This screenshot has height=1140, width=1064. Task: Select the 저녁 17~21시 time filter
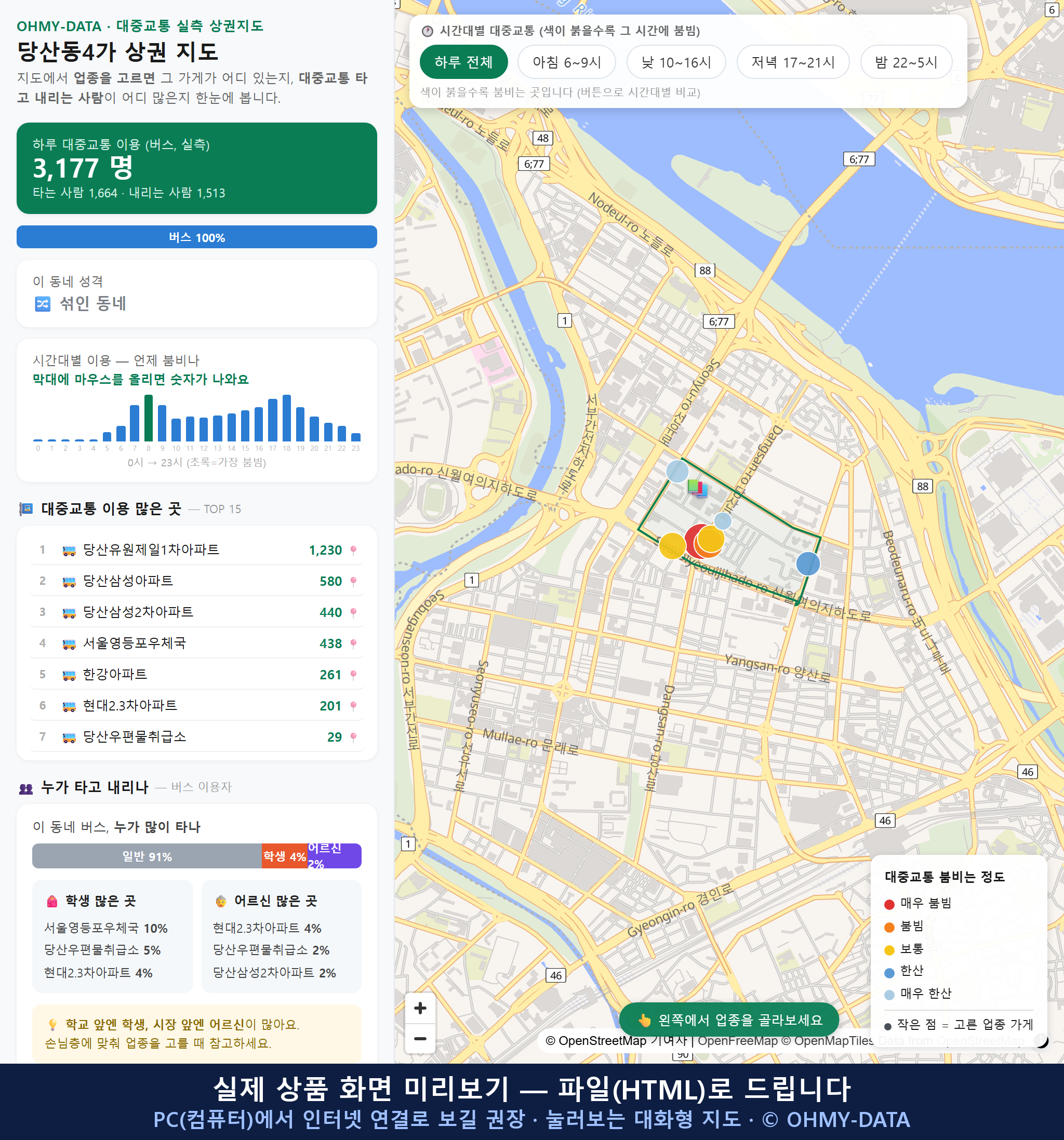click(793, 62)
